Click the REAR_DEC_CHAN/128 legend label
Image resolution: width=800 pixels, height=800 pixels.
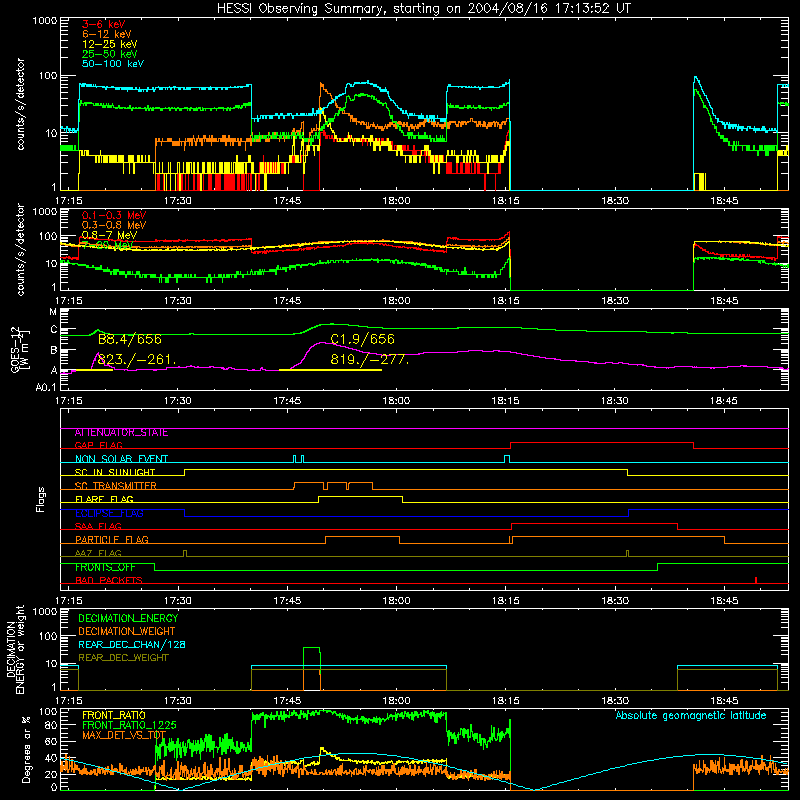[x=132, y=645]
